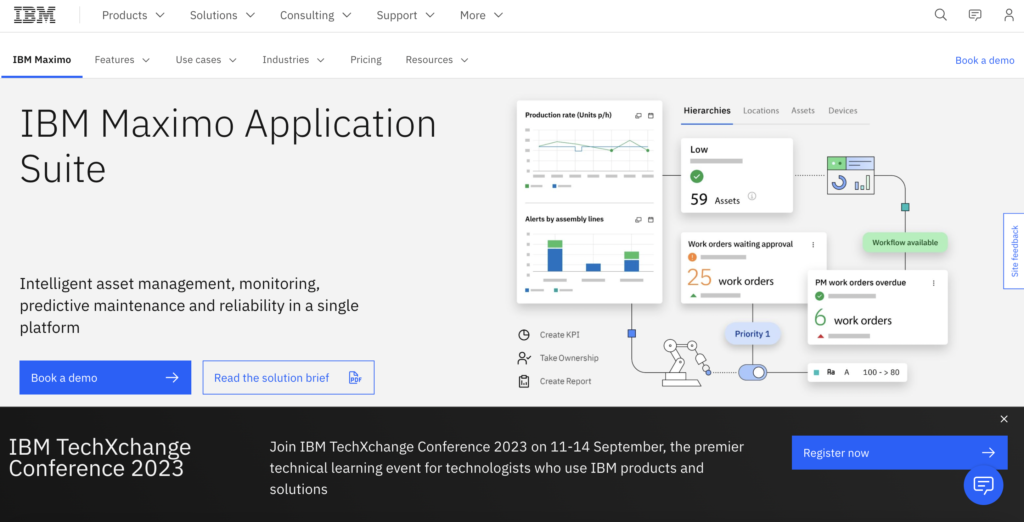
Task: Click the dashboard chart icon beside Low card
Action: tap(850, 175)
